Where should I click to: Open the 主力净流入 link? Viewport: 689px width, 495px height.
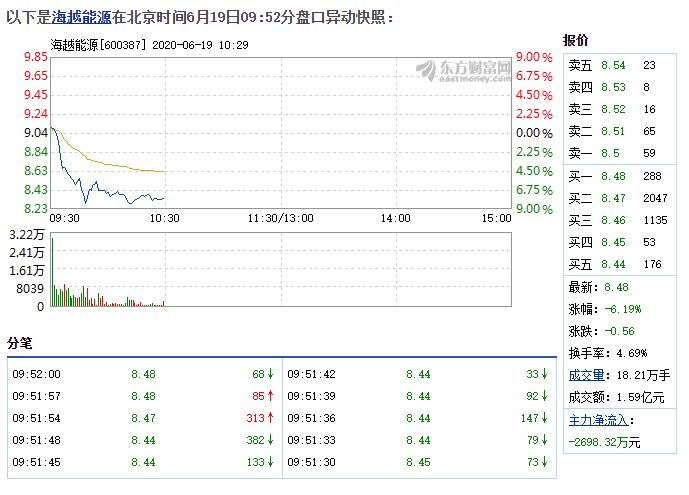click(x=598, y=420)
